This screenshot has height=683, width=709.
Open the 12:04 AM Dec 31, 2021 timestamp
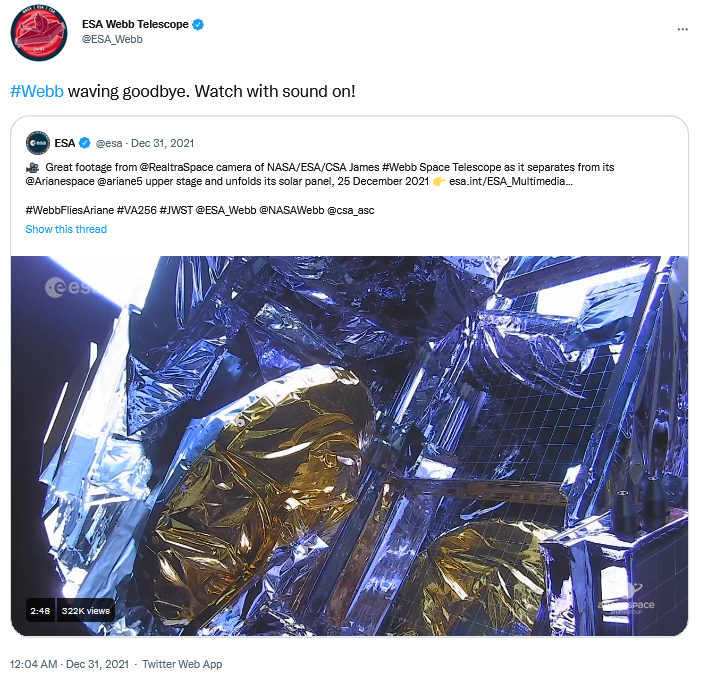click(70, 664)
